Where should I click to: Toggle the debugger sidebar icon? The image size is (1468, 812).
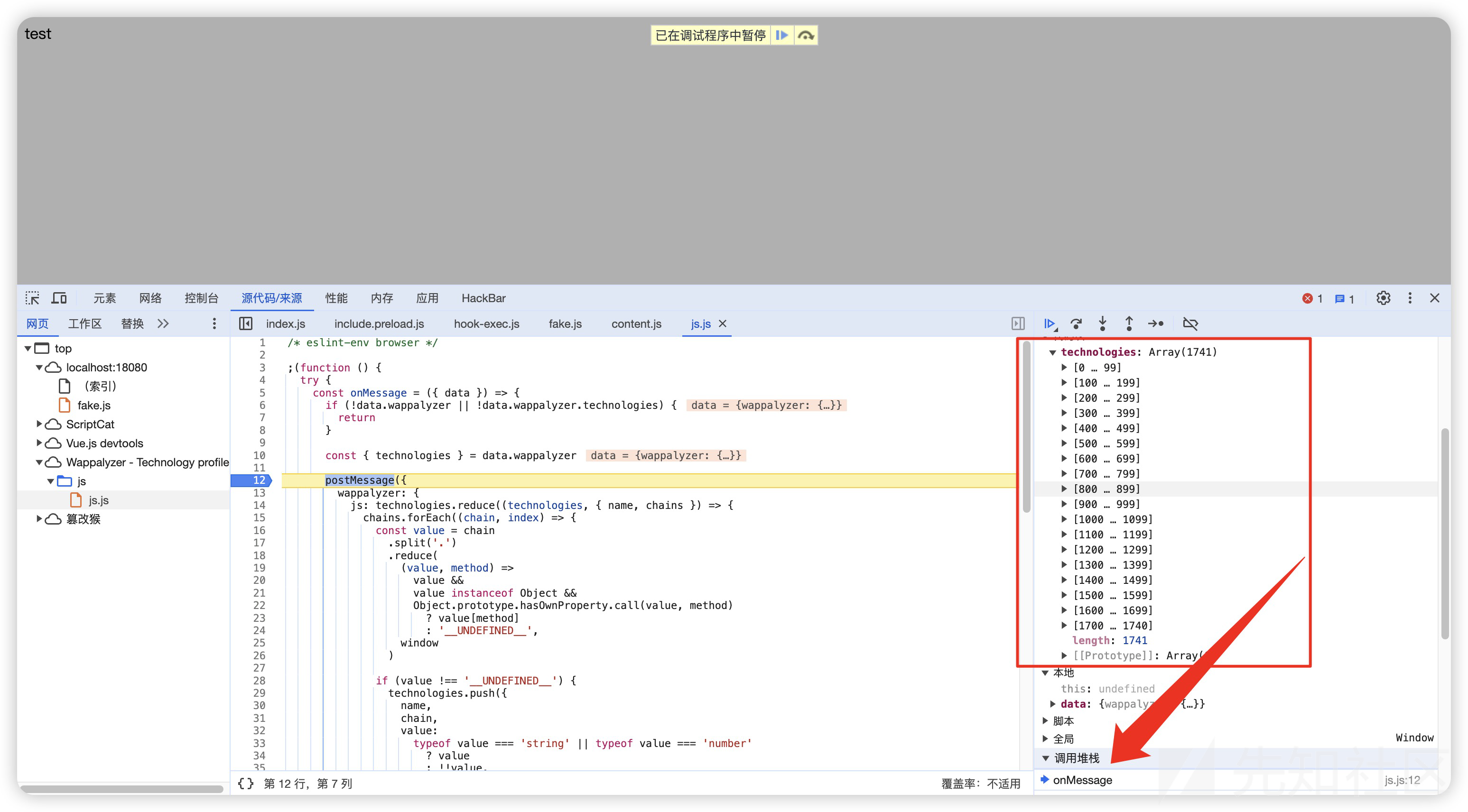pos(1018,323)
